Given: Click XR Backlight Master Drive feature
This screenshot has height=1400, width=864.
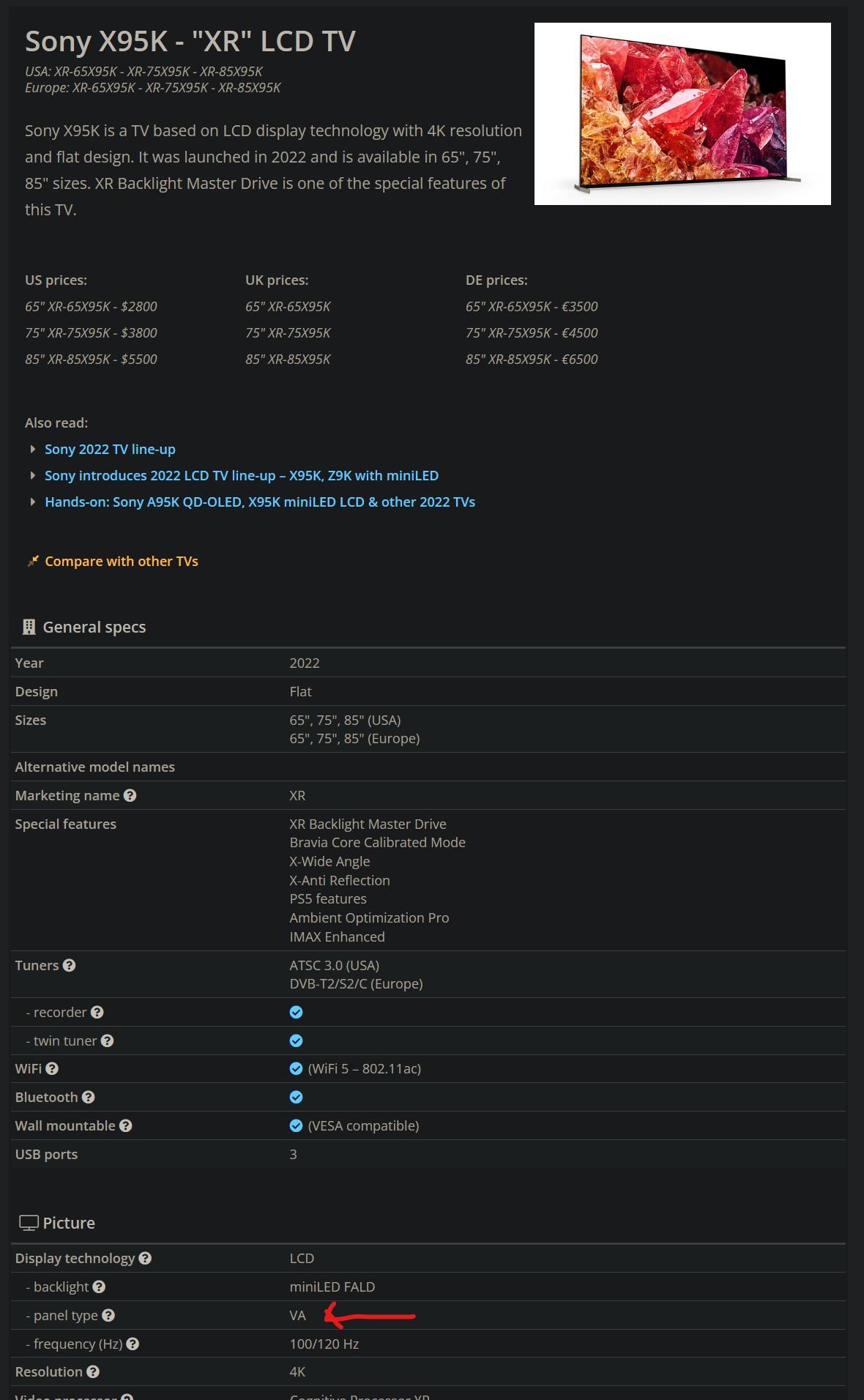Looking at the screenshot, I should [x=368, y=824].
